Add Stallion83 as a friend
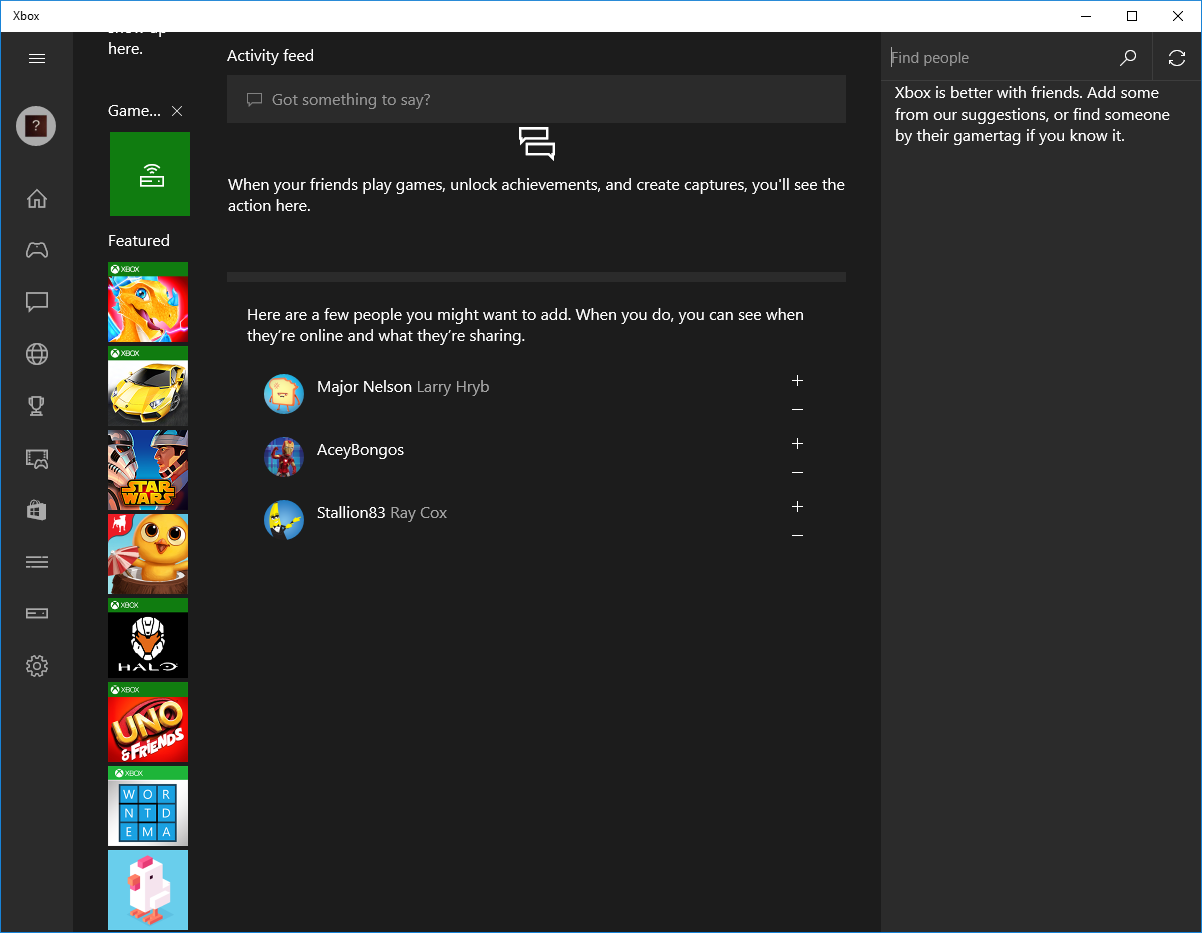The width and height of the screenshot is (1202, 933). [x=797, y=507]
